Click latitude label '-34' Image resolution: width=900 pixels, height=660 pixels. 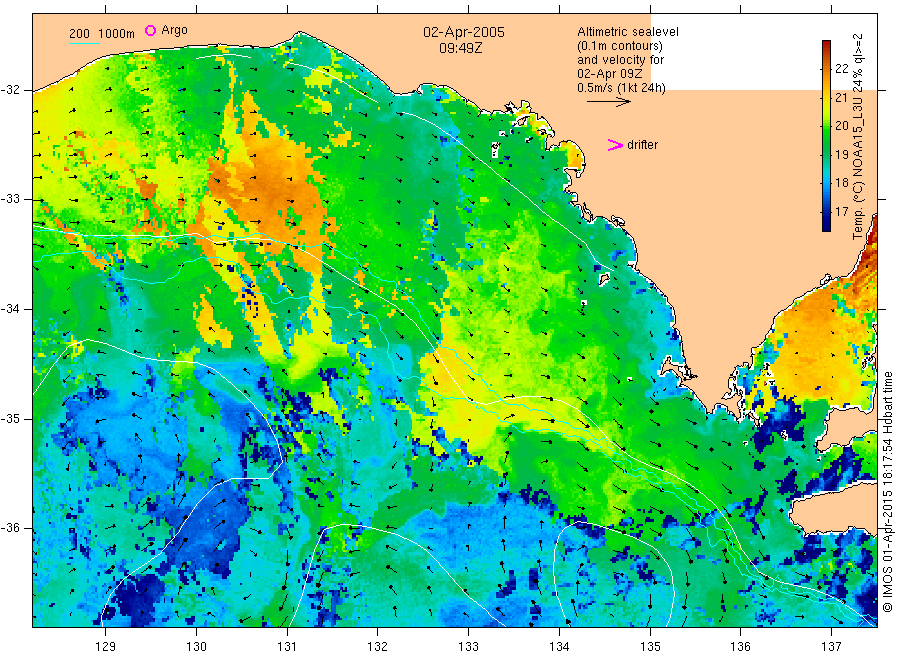pyautogui.click(x=10, y=309)
